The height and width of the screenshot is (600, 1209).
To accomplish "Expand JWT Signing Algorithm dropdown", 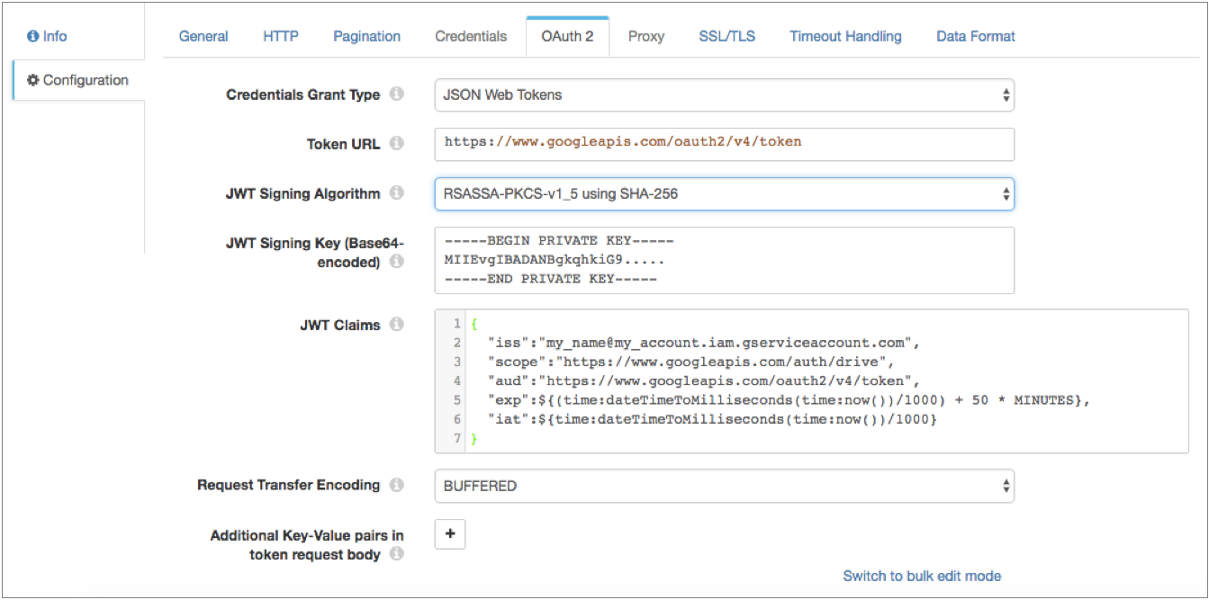I will coord(724,194).
